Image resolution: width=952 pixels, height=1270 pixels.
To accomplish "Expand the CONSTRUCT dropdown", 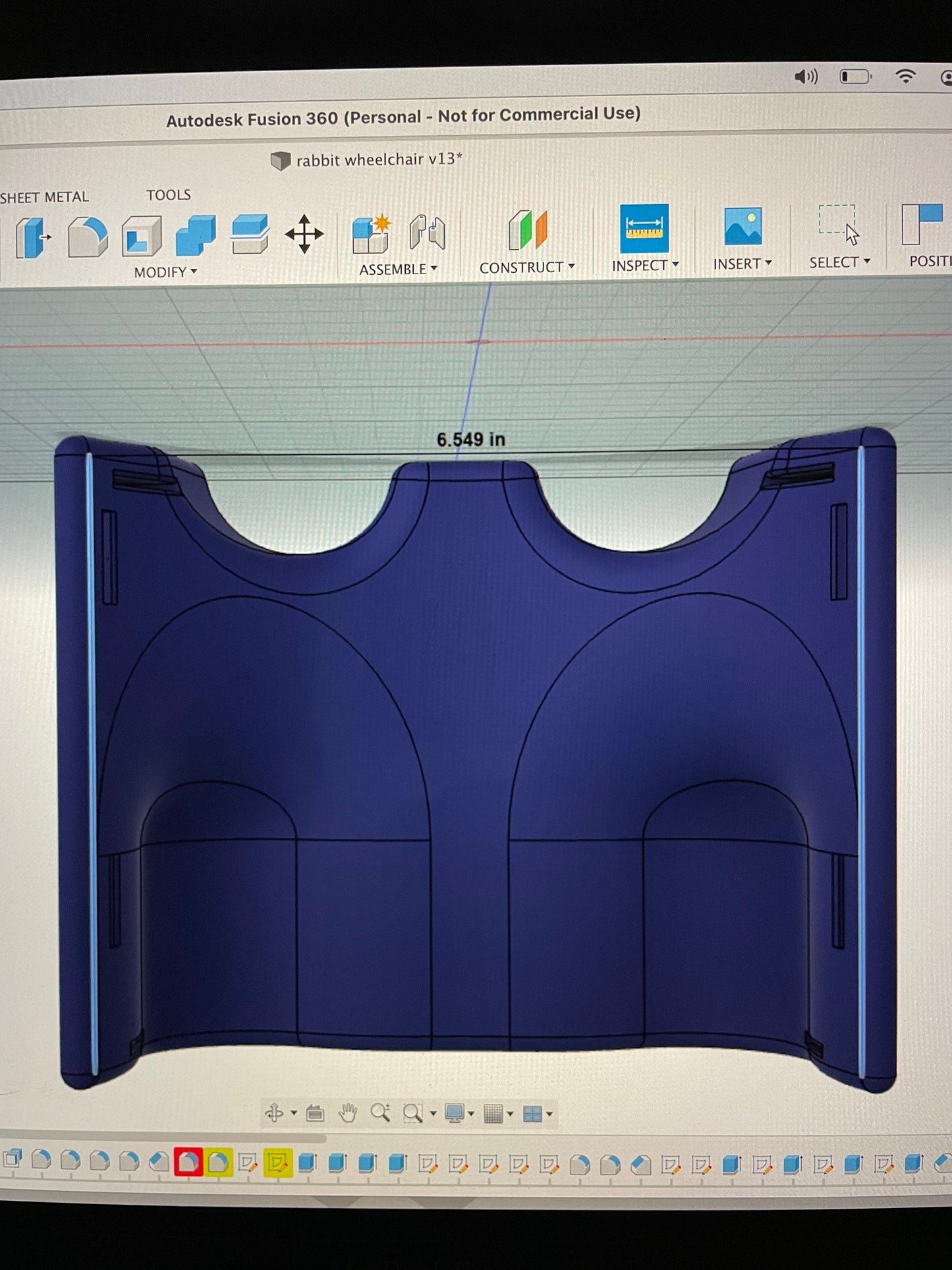I will tap(526, 268).
